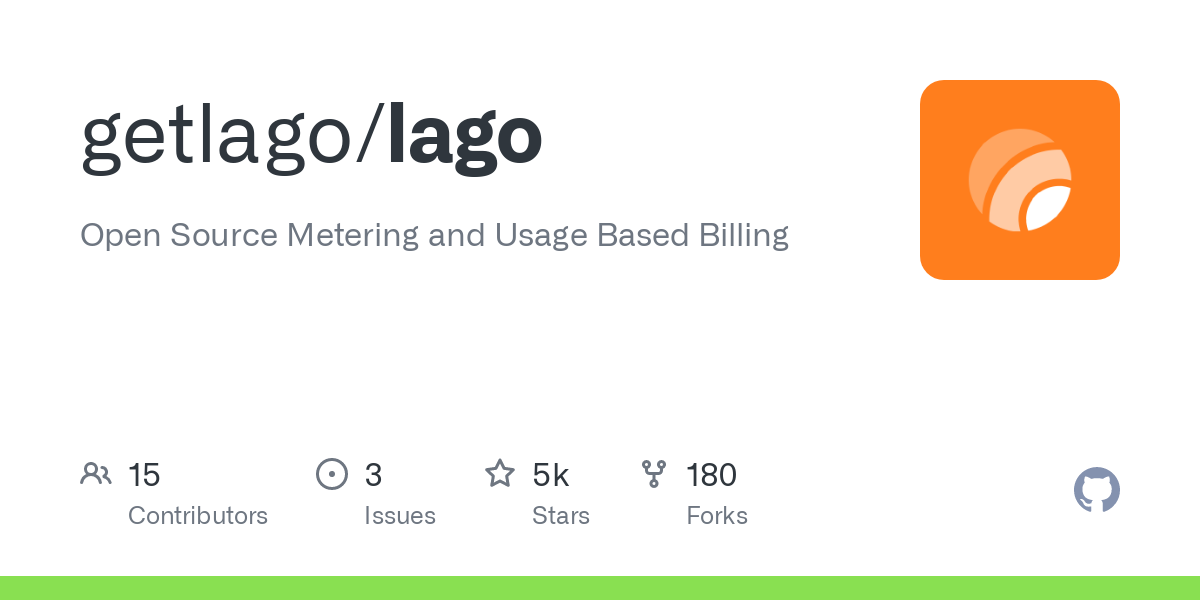This screenshot has width=1200, height=600.
Task: Click the 5k star count
Action: click(551, 475)
